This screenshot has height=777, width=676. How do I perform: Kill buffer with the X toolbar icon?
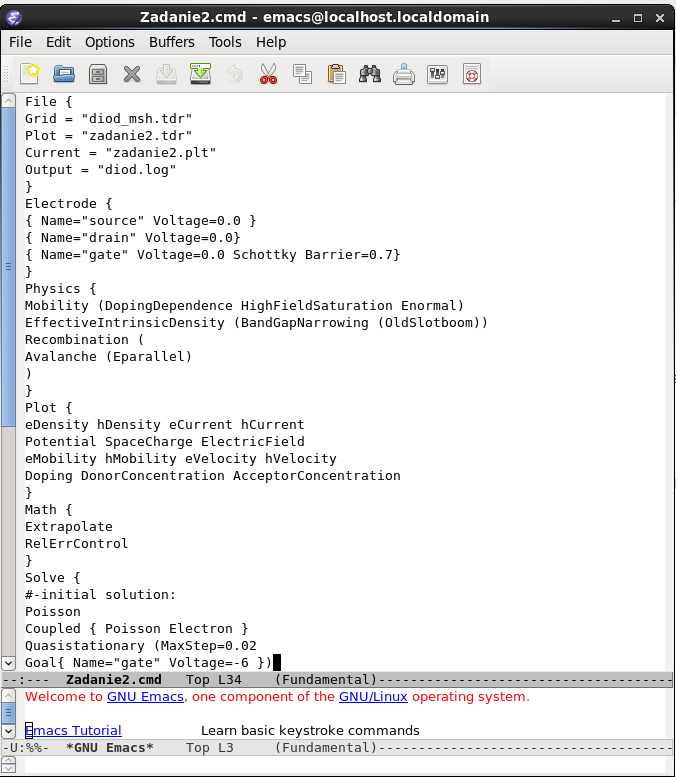(x=132, y=74)
